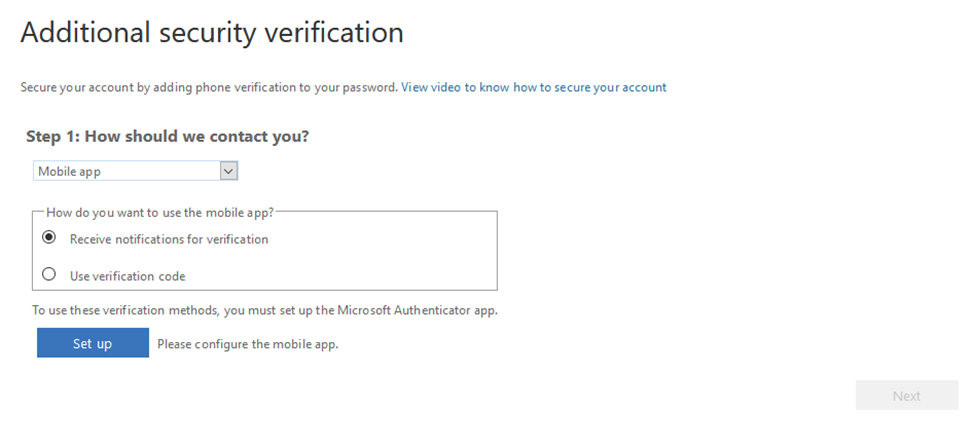Image resolution: width=975 pixels, height=448 pixels.
Task: Click the Please configure the mobile app message
Action: click(247, 344)
